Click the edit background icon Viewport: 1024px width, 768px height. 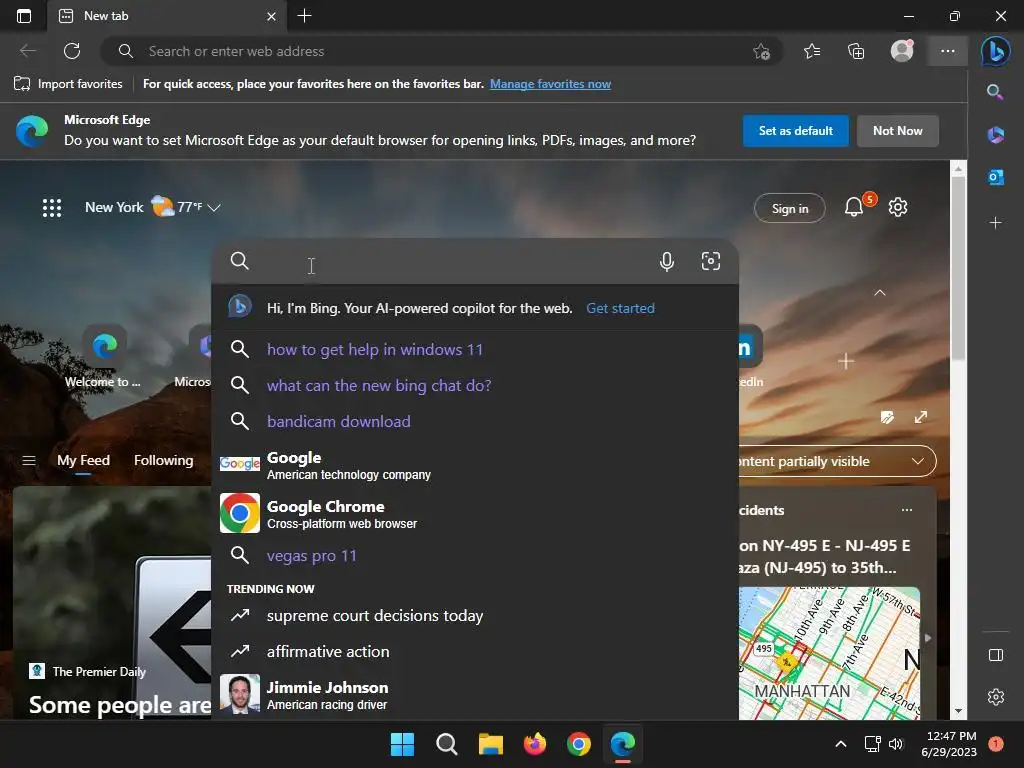point(887,417)
